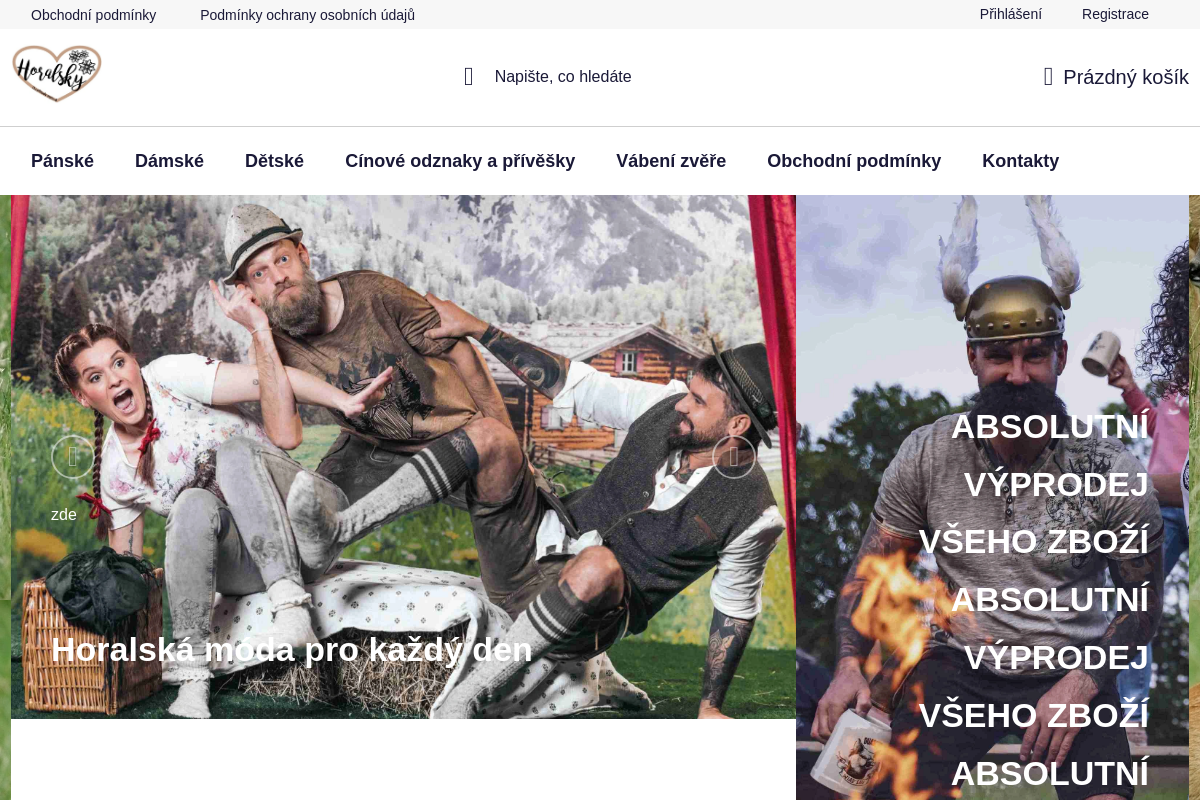Screen dimensions: 1200x800
Task: Click the Přihlášení login link
Action: pyautogui.click(x=1011, y=14)
